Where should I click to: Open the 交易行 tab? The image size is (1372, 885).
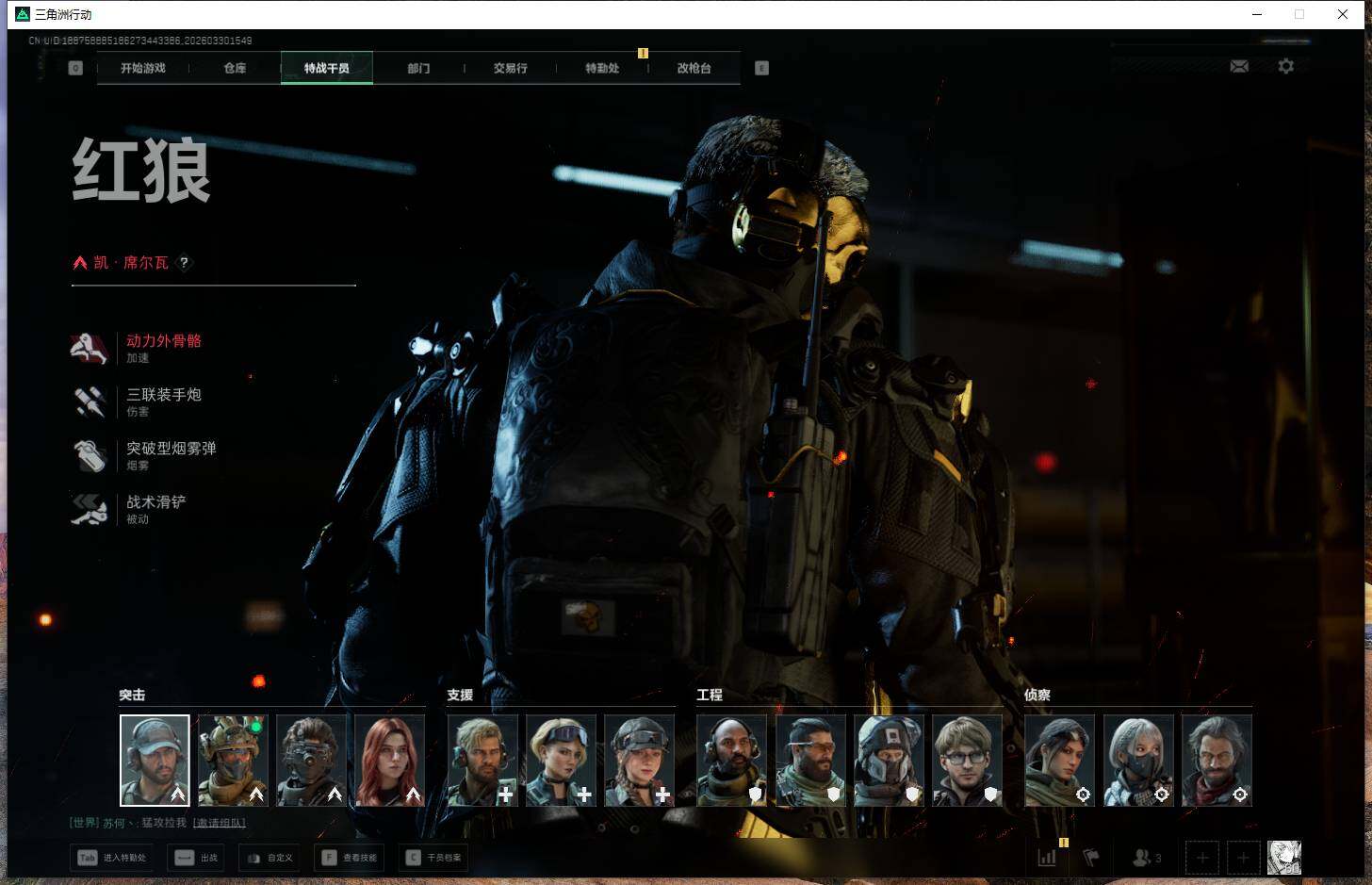click(x=510, y=68)
